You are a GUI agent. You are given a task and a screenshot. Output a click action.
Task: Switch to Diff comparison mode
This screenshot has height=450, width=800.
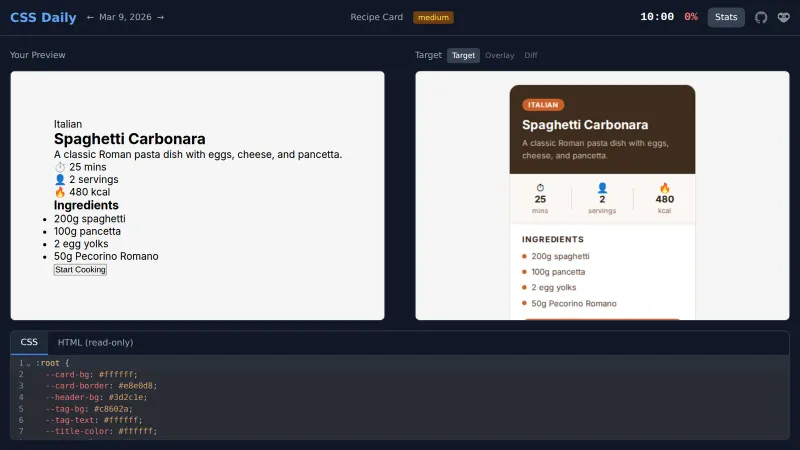click(531, 55)
